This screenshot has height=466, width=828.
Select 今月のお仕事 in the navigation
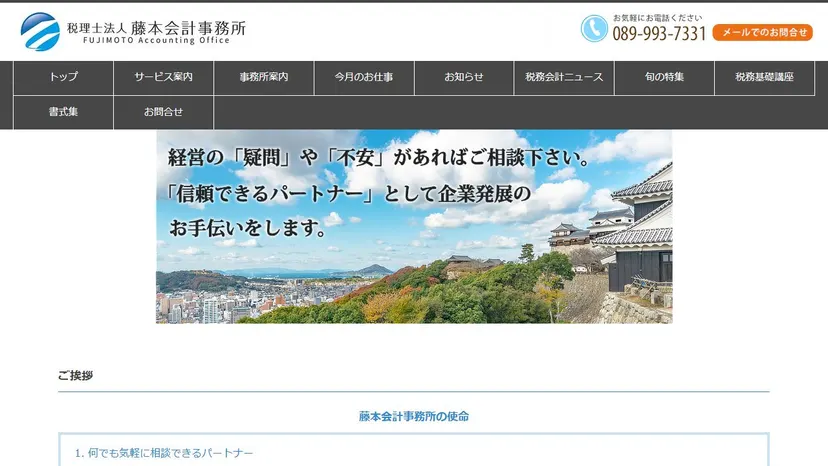pos(364,77)
